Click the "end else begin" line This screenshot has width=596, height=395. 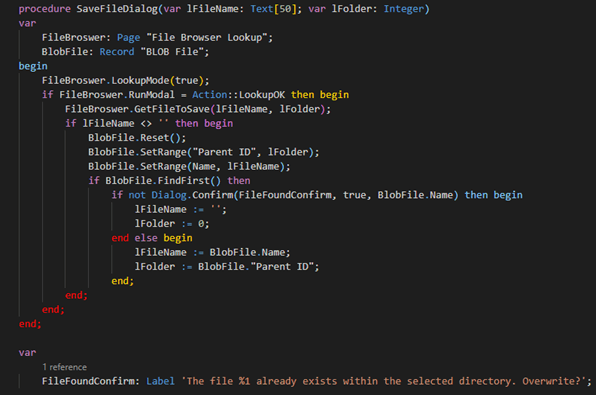click(152, 238)
